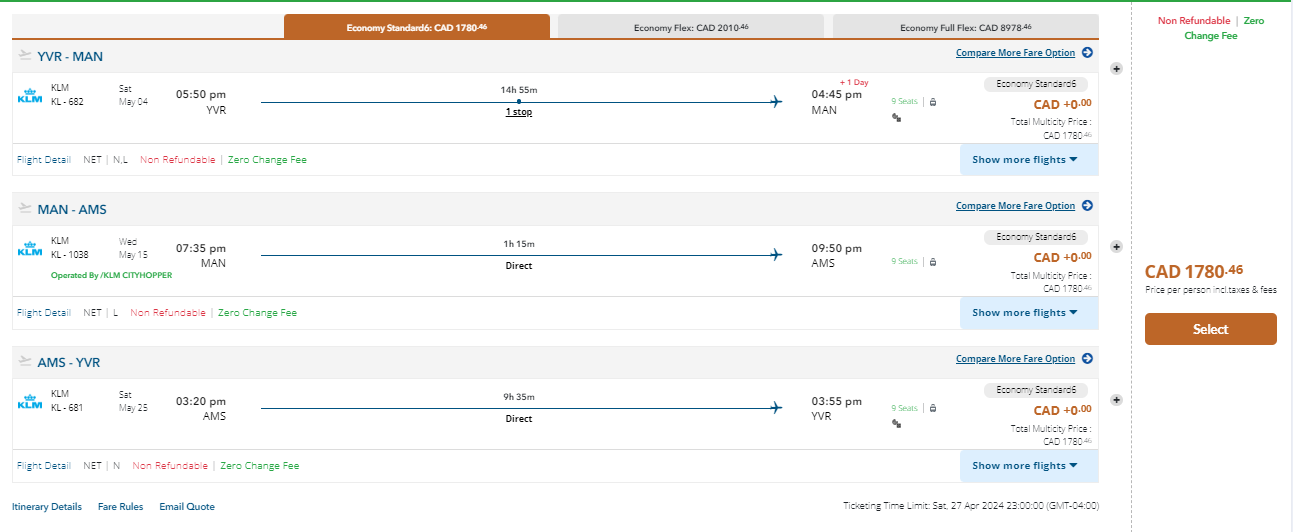Click the 1 stop link on YVR-MAN flight
Image resolution: width=1293 pixels, height=532 pixels.
pyautogui.click(x=518, y=112)
